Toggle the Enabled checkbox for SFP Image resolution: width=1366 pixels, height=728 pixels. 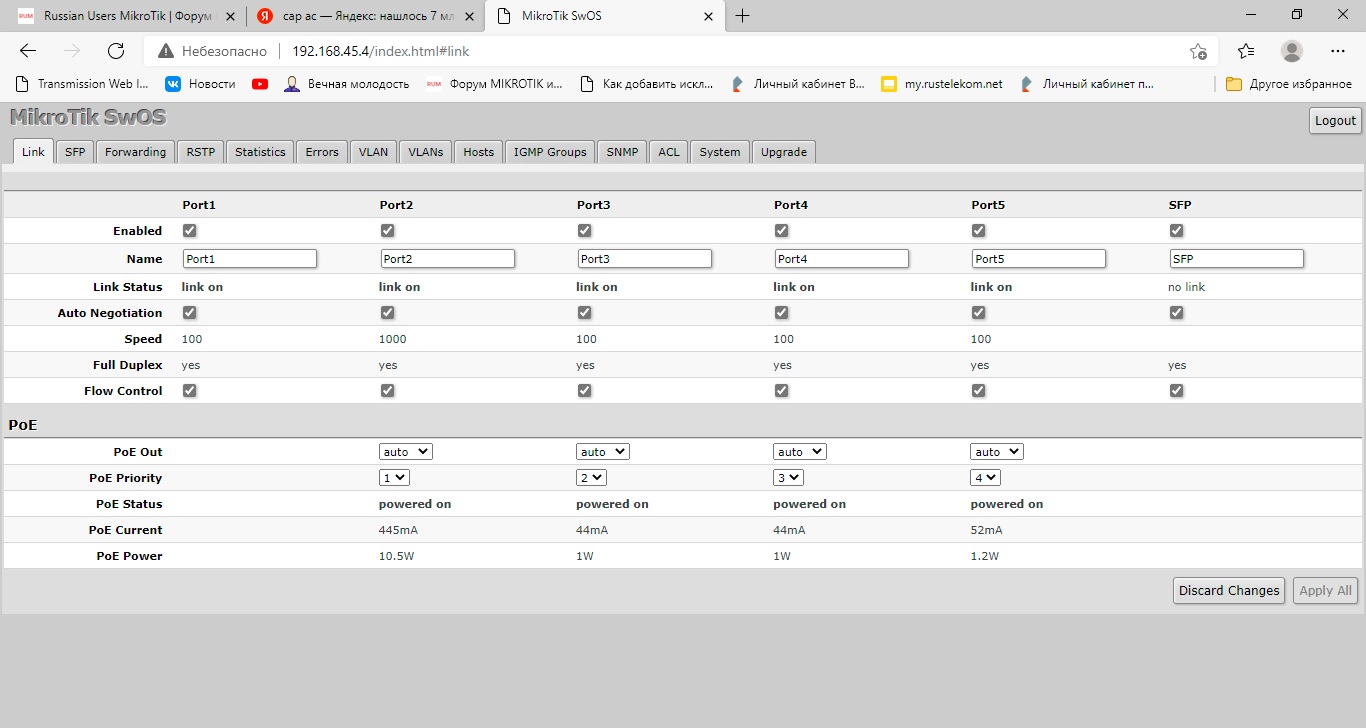click(x=1176, y=231)
